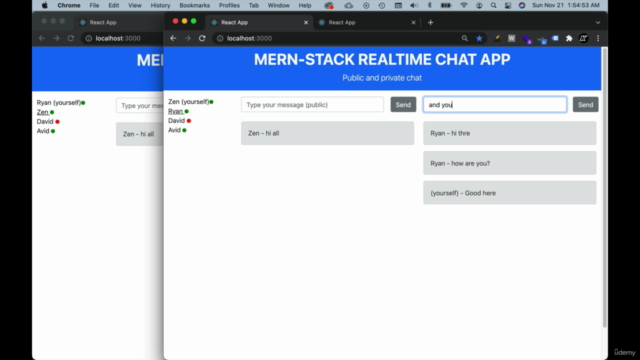Click the '(yourself) - Good here' message
640x360 pixels.
[x=509, y=193]
